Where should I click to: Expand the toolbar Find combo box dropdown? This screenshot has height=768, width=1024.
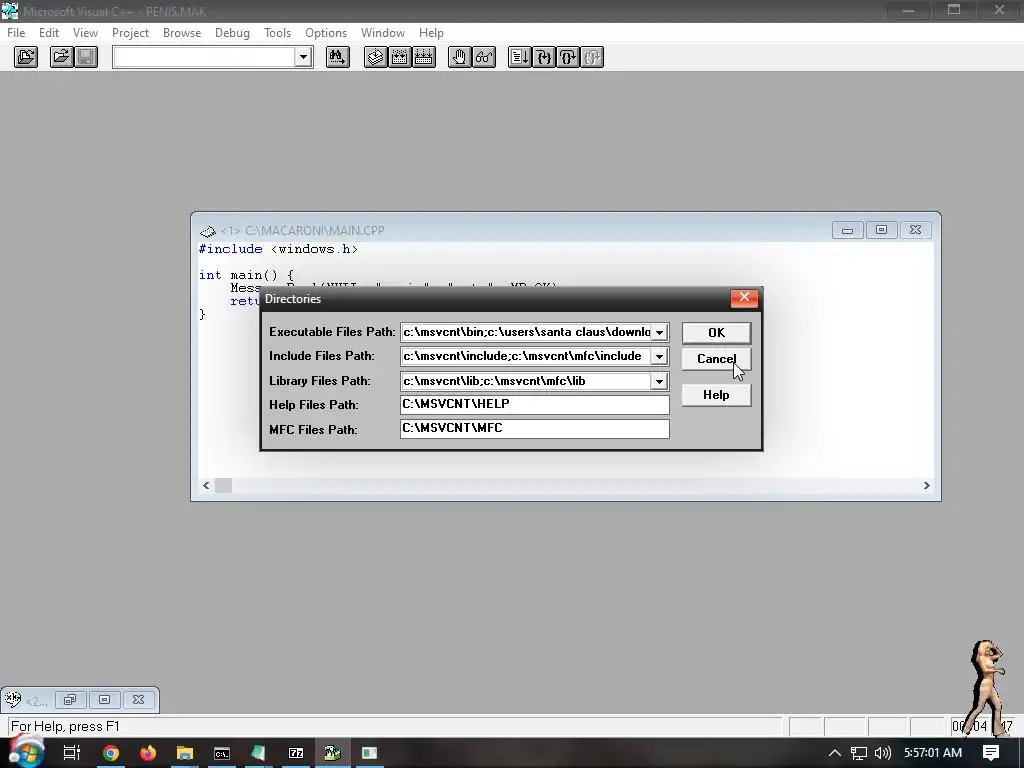tap(303, 57)
